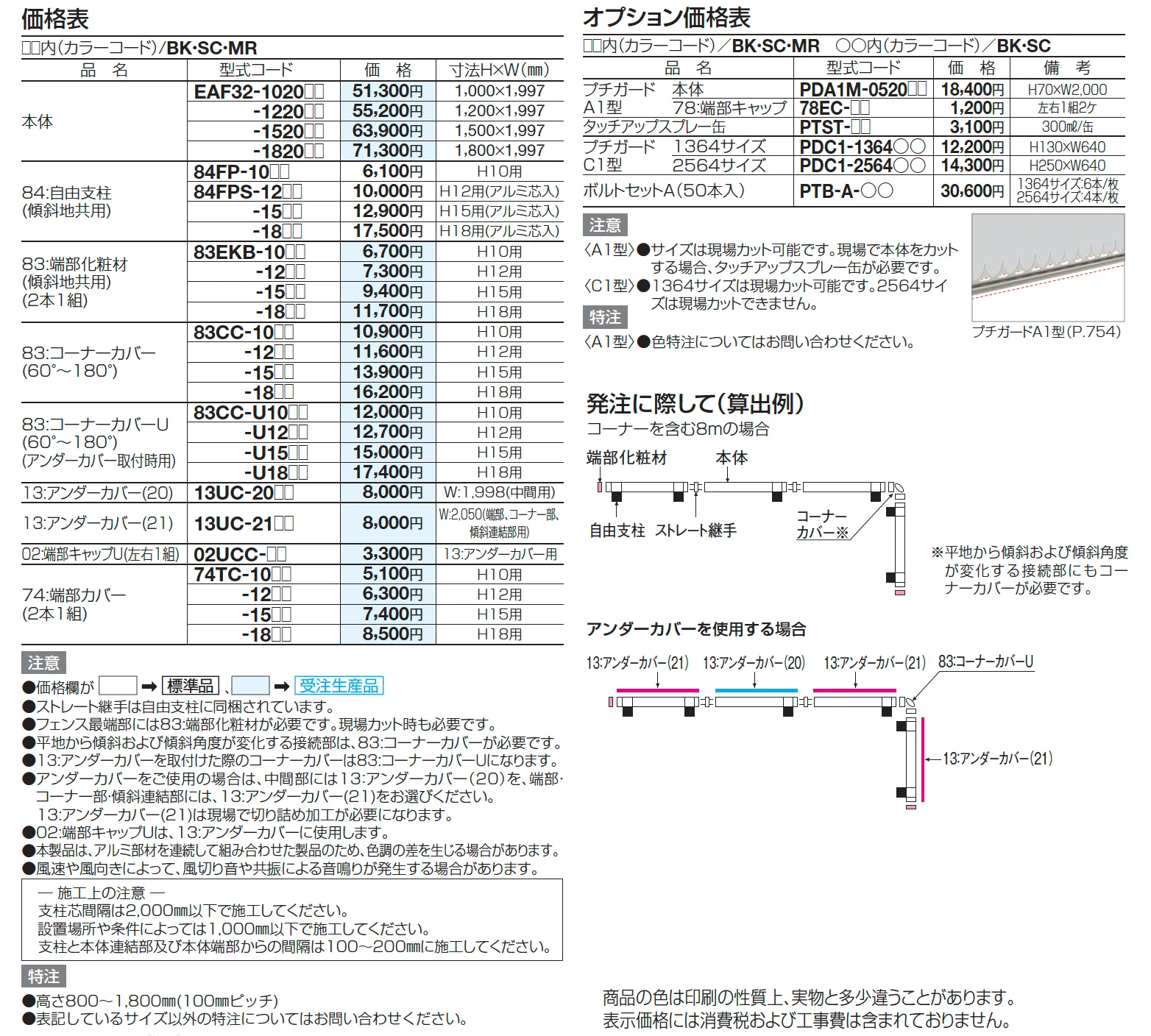Click 83:端部化粧材 product name

[75, 264]
